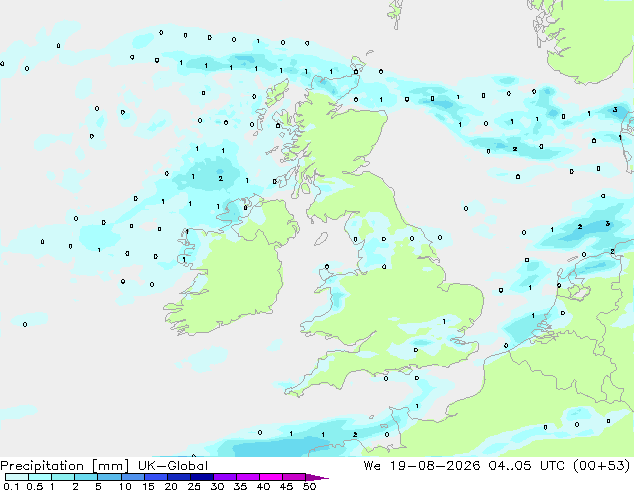Select the 0.5–1 mm legend color box
634x490 pixels.
coord(40,477)
